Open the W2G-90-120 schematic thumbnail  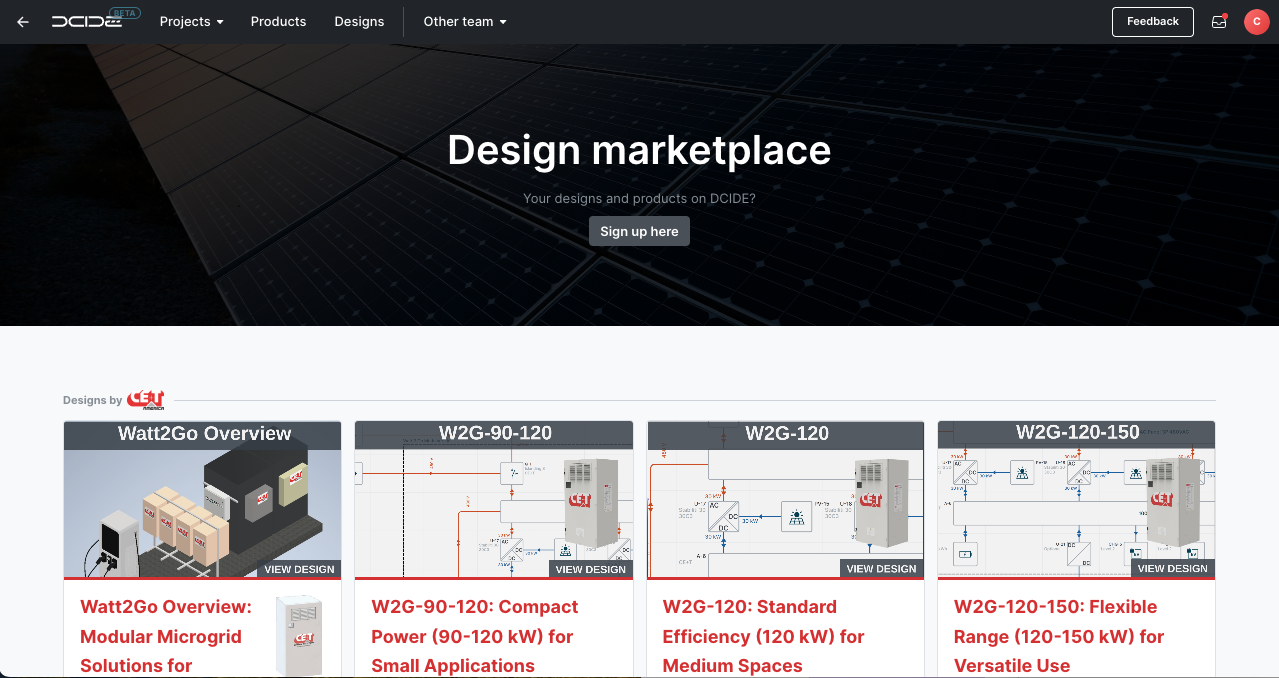[494, 499]
